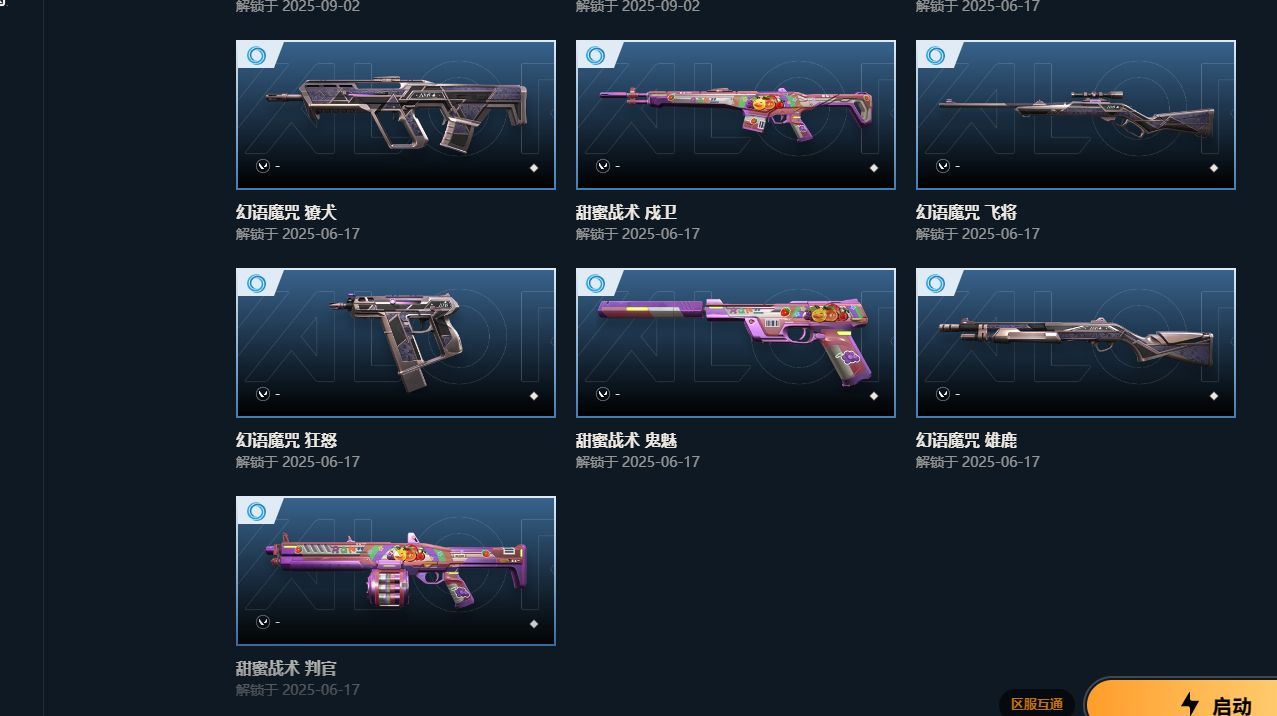Click the blue circle badge on 幻语魔咒 雄鹿 card
Screen dimensions: 1277x716
[x=936, y=284]
